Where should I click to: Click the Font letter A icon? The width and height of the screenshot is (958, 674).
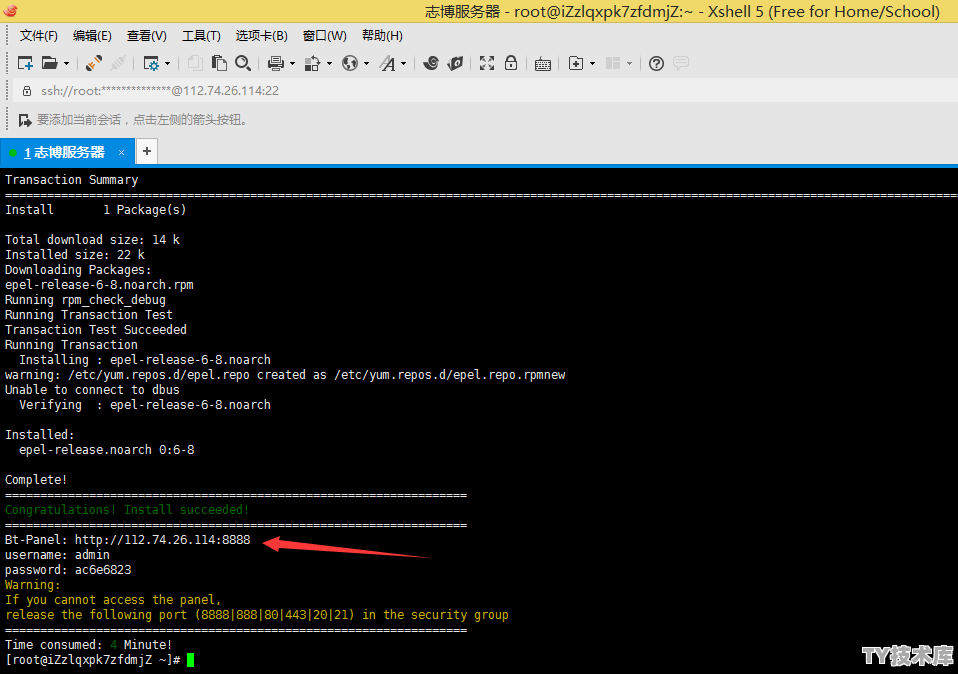coord(387,63)
